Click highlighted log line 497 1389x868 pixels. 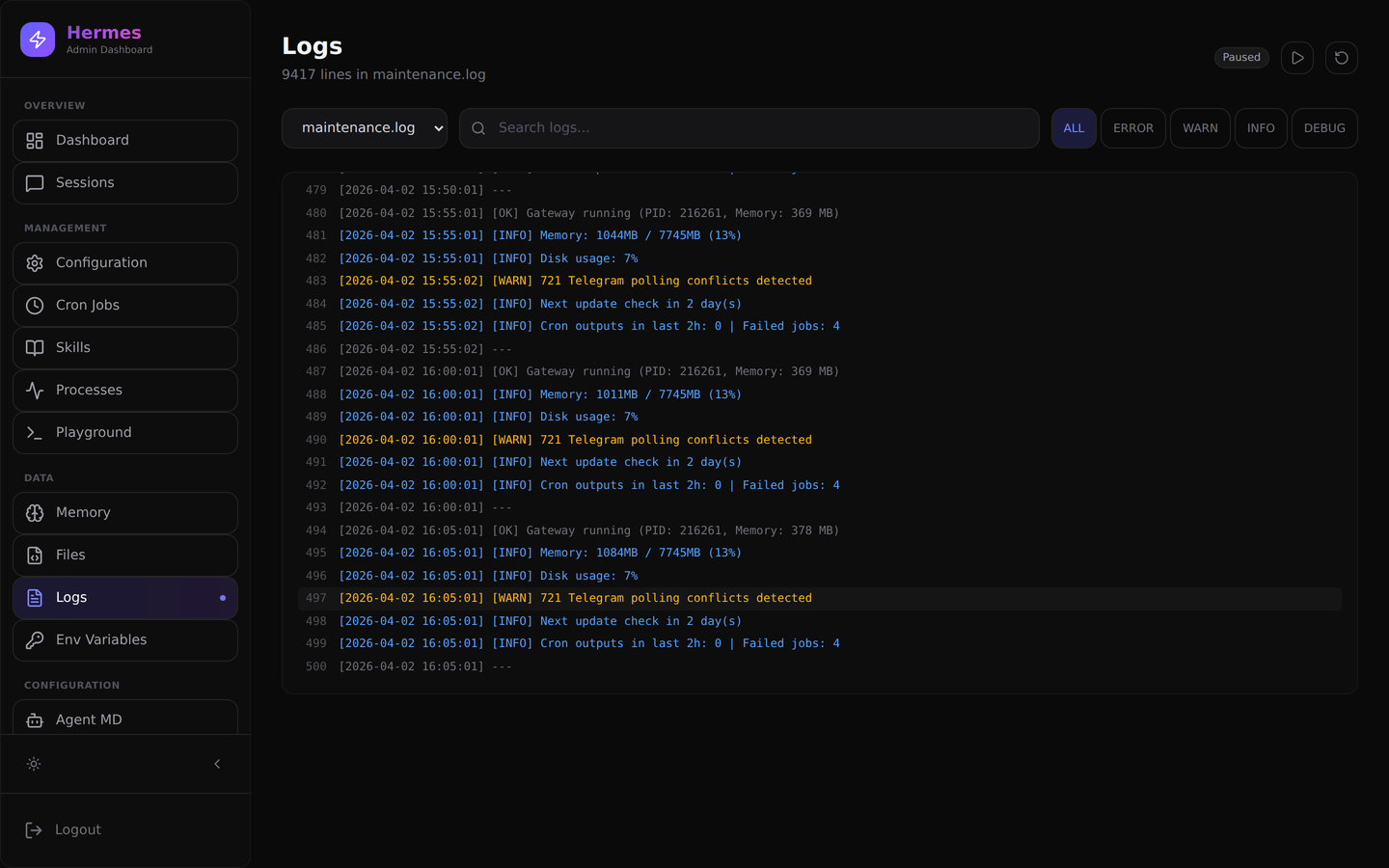coord(820,598)
